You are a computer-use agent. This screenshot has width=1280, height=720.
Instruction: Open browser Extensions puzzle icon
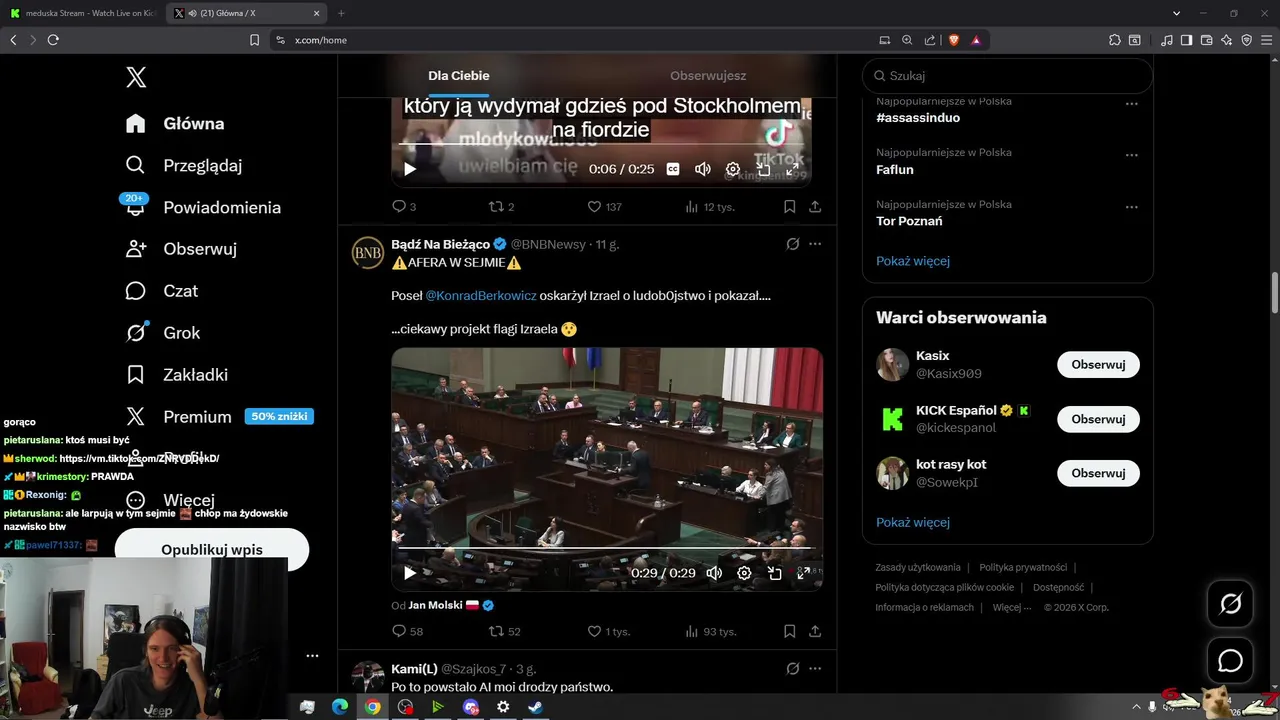[1115, 40]
